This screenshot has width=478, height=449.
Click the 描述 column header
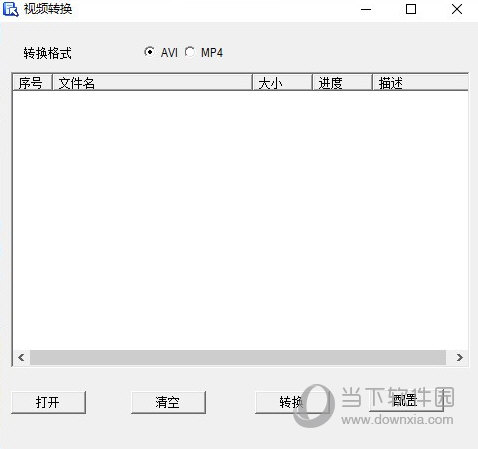coord(420,82)
